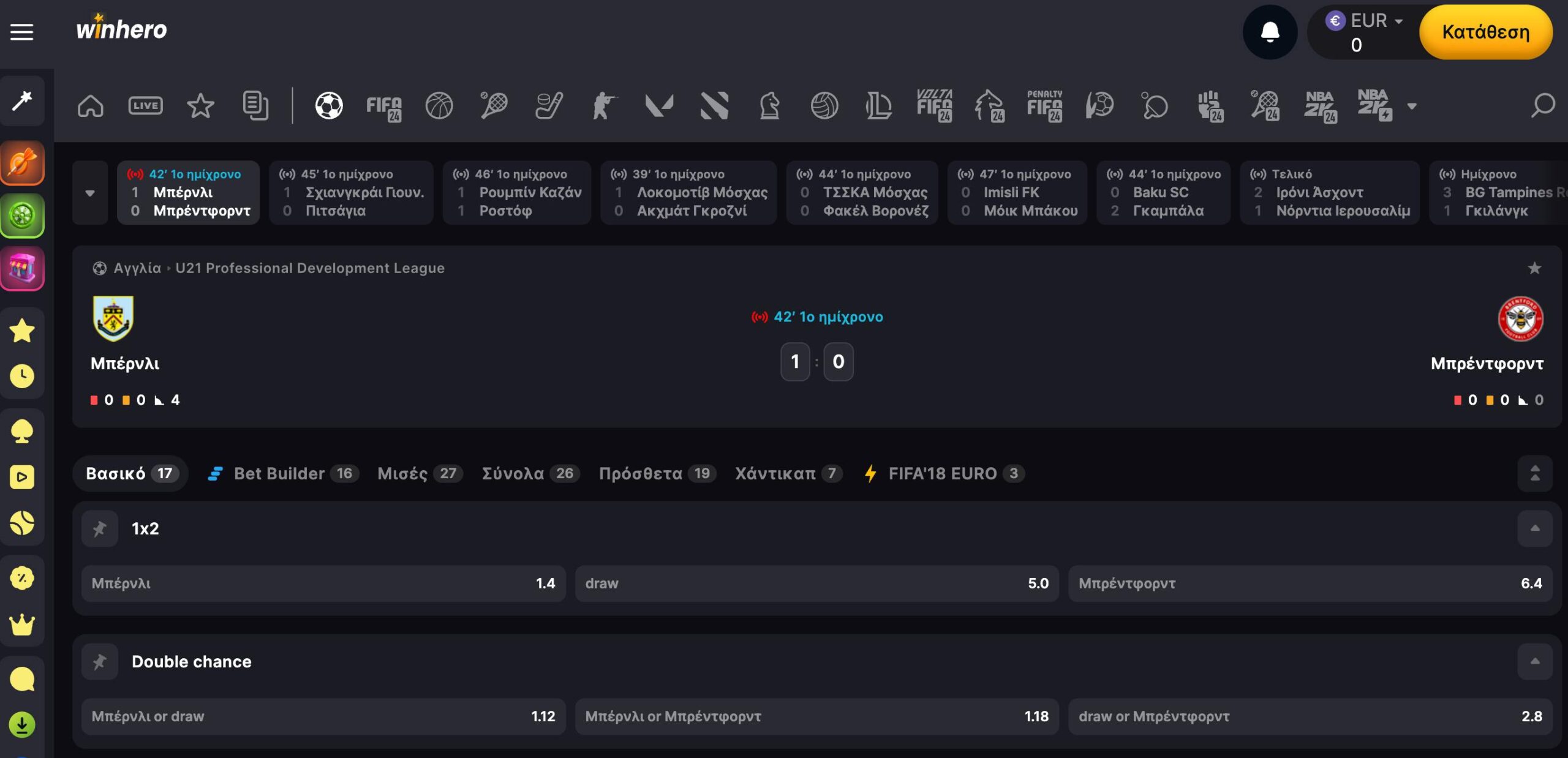Open the home icon in sports bar
1568x758 pixels.
91,106
